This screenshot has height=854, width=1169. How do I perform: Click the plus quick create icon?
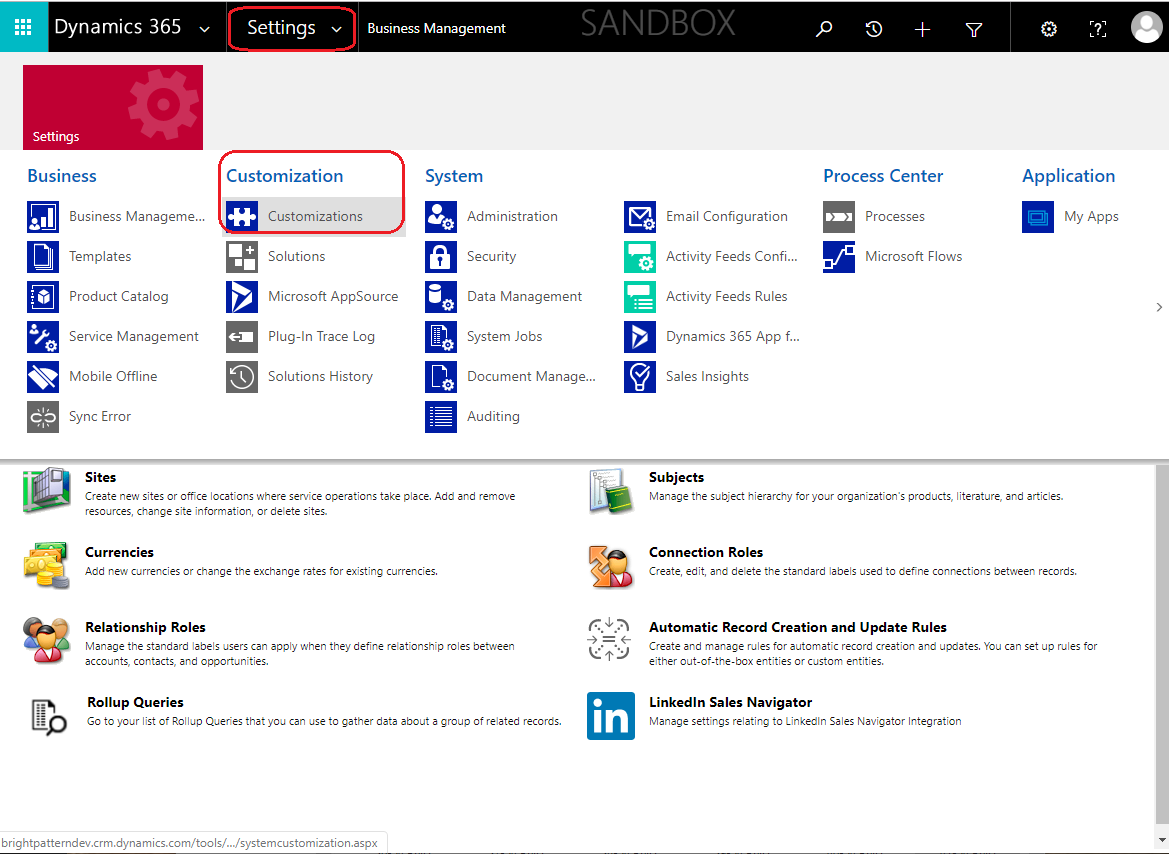click(922, 29)
